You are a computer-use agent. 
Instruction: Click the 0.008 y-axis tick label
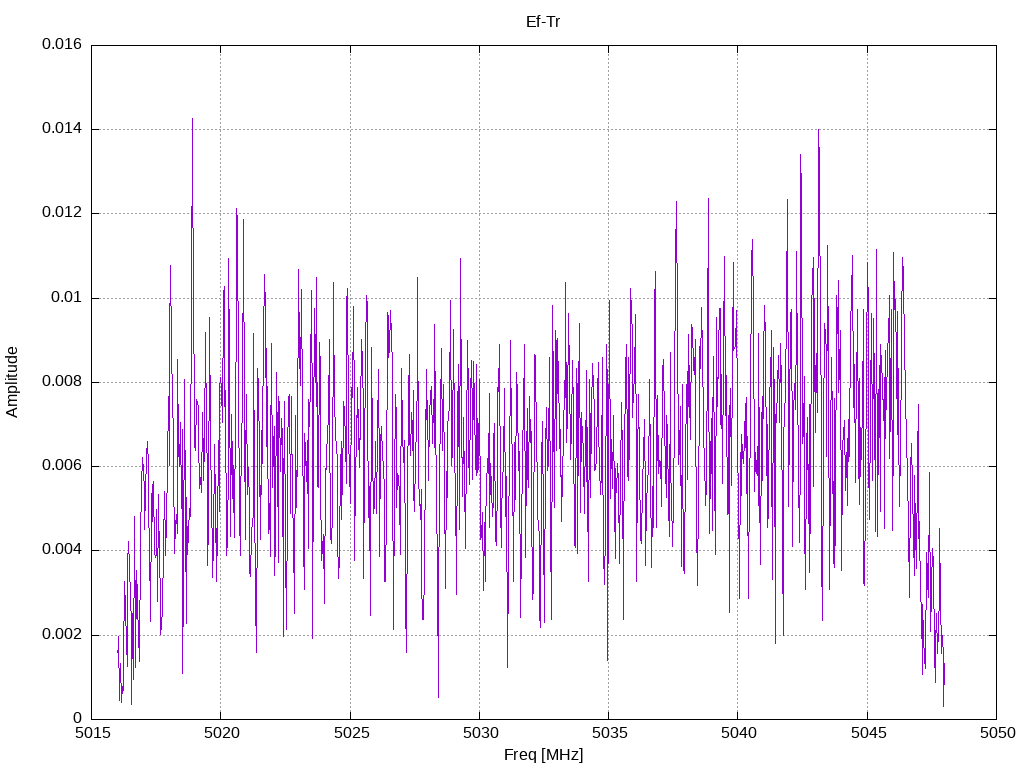[x=62, y=382]
